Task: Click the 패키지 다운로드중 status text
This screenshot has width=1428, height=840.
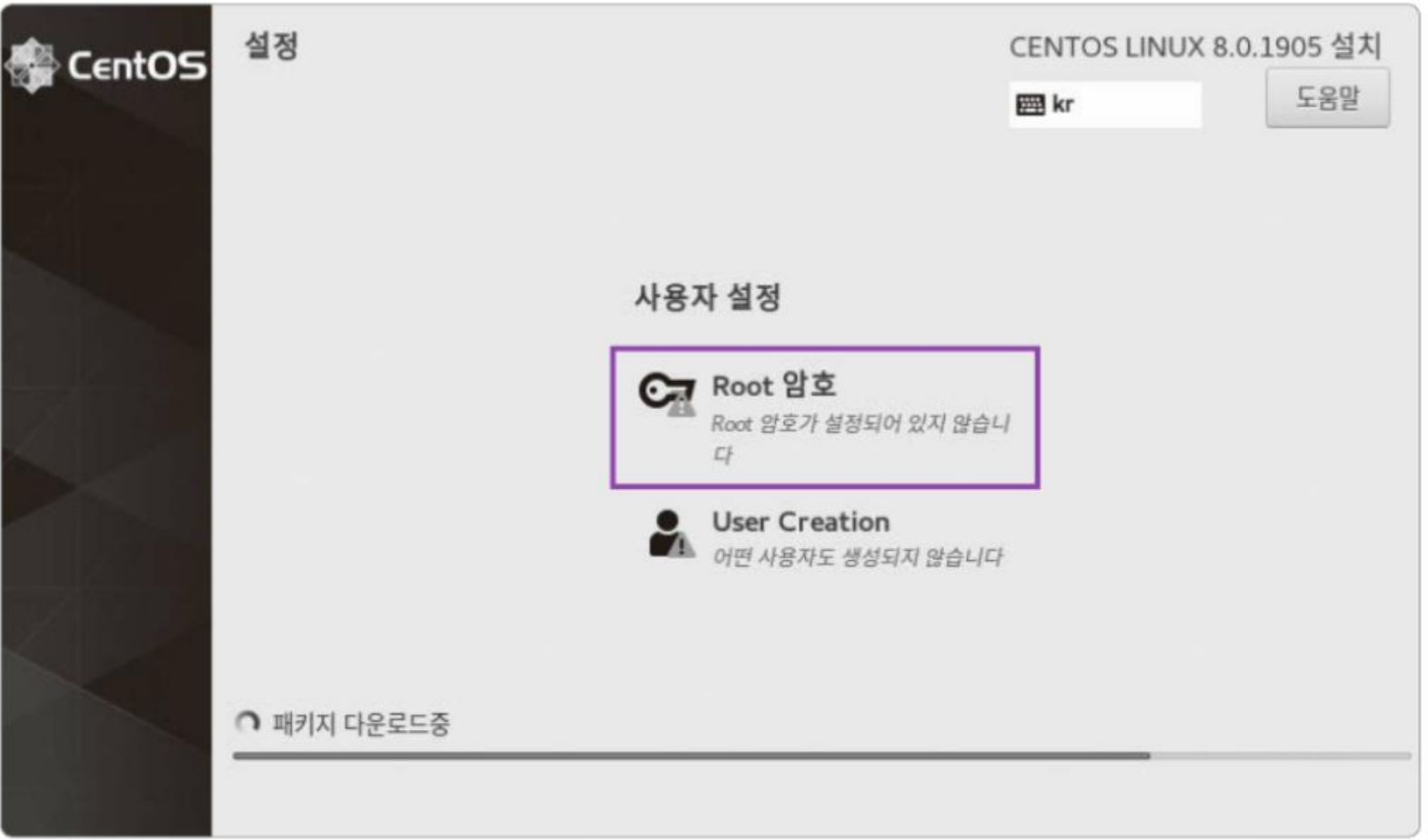Action: tap(361, 724)
